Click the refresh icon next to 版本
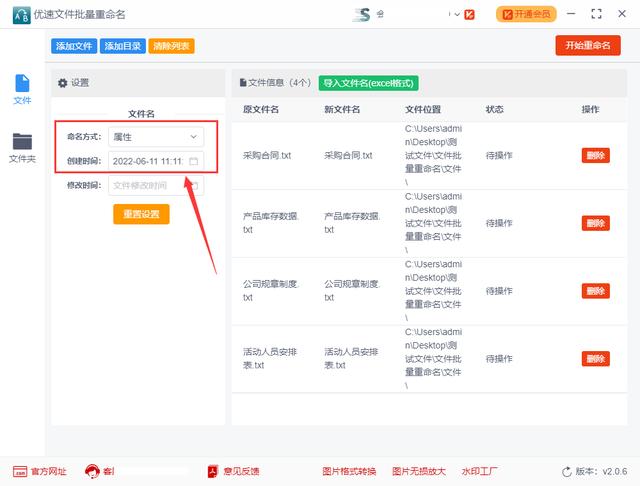Viewport: 640px width, 486px height. point(567,472)
